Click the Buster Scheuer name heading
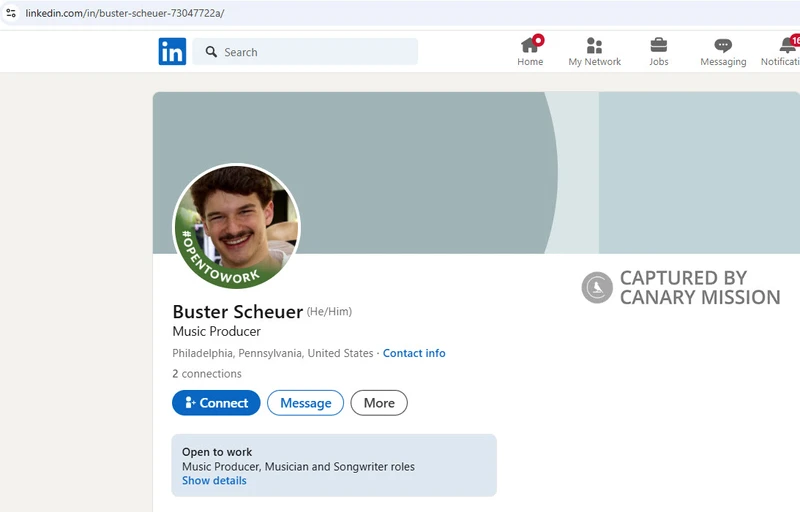Image resolution: width=800 pixels, height=512 pixels. point(238,311)
